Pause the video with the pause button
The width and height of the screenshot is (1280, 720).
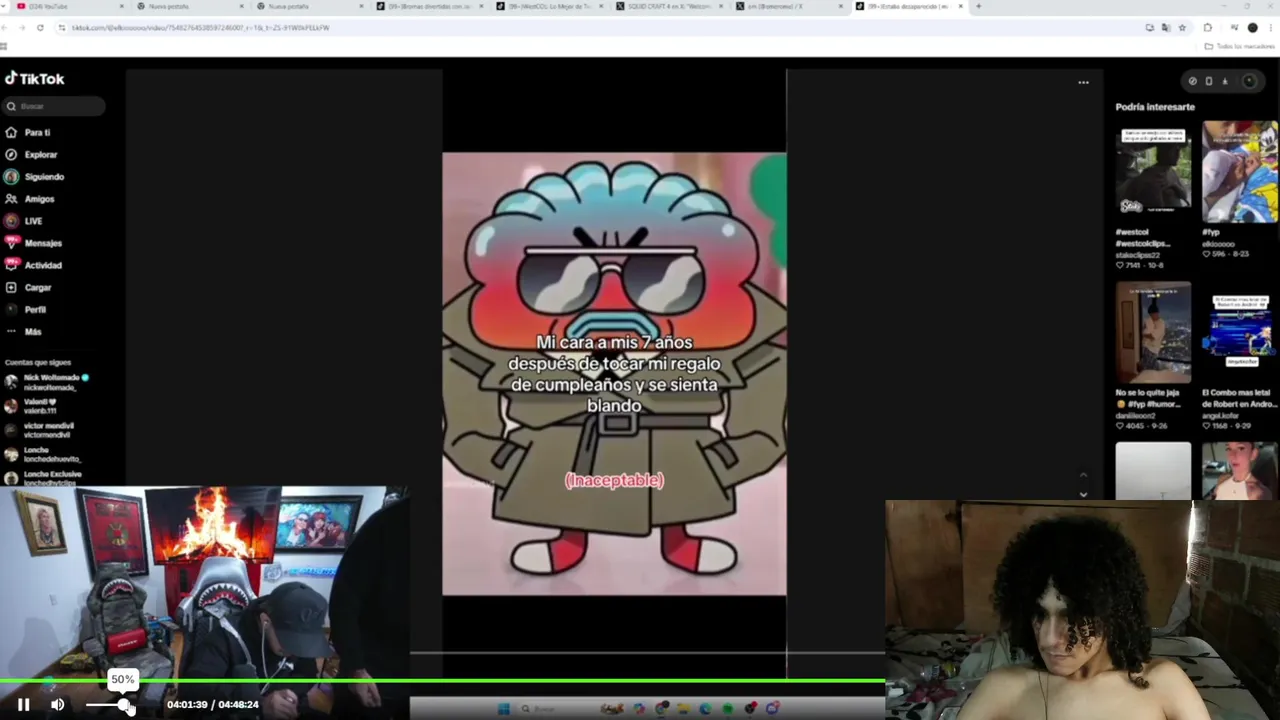click(23, 705)
